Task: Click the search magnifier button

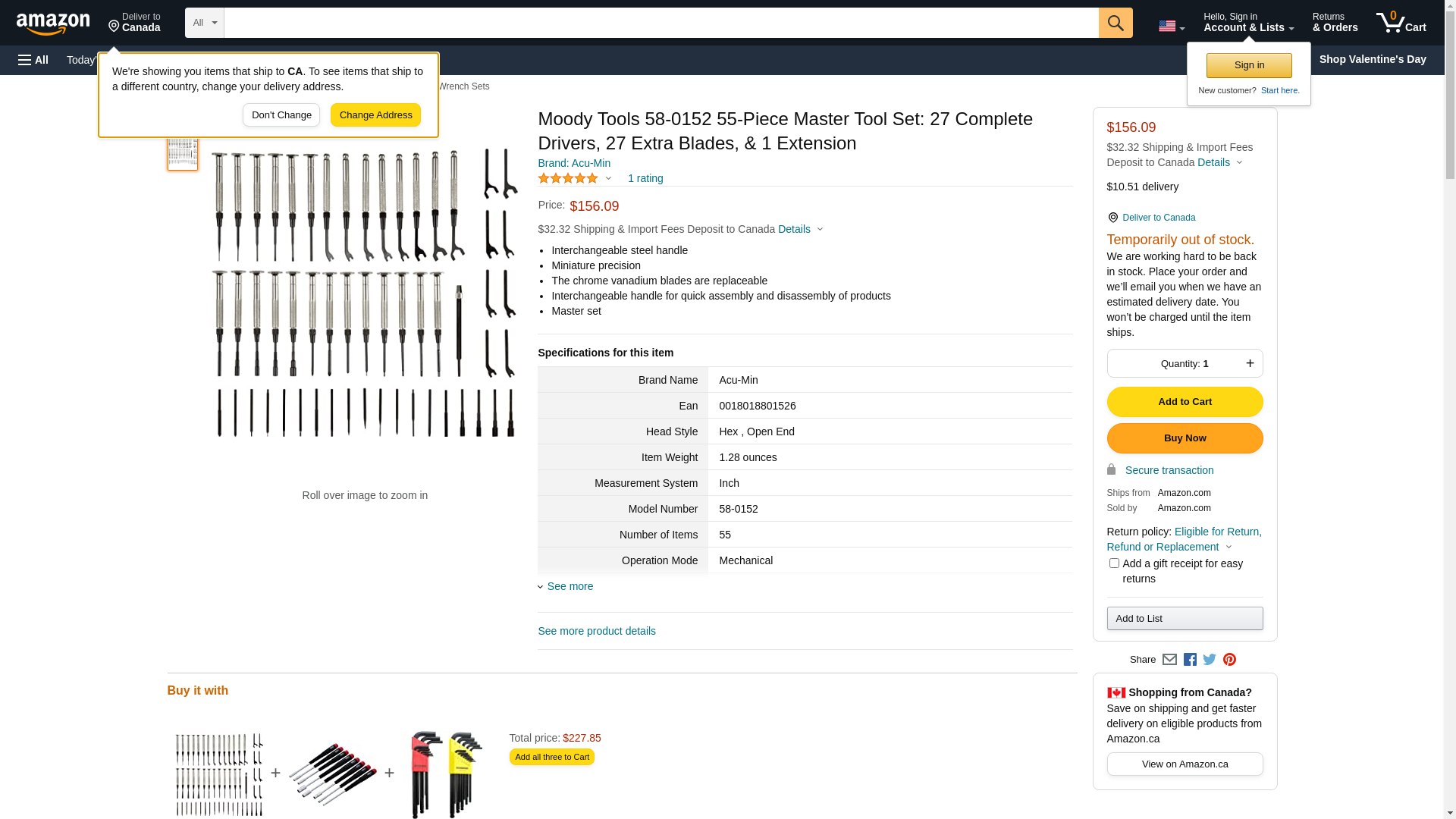Action: 1115,23
